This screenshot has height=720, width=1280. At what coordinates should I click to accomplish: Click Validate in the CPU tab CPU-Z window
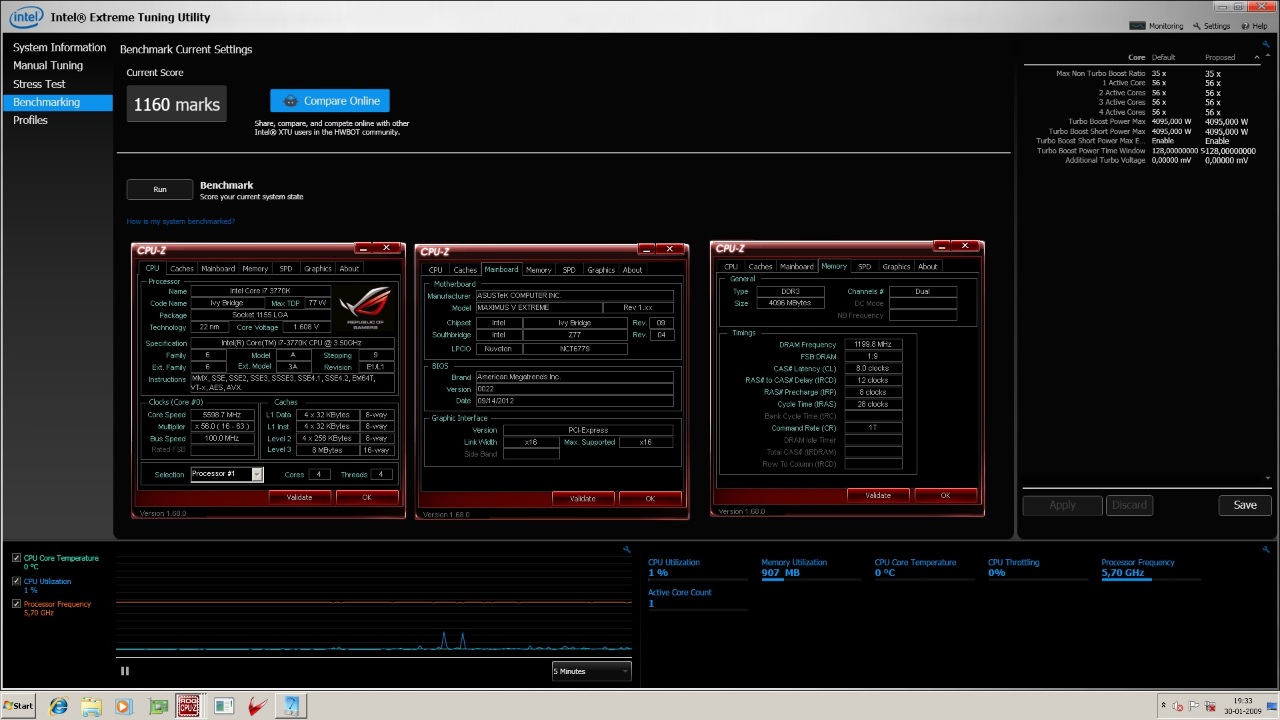(299, 497)
